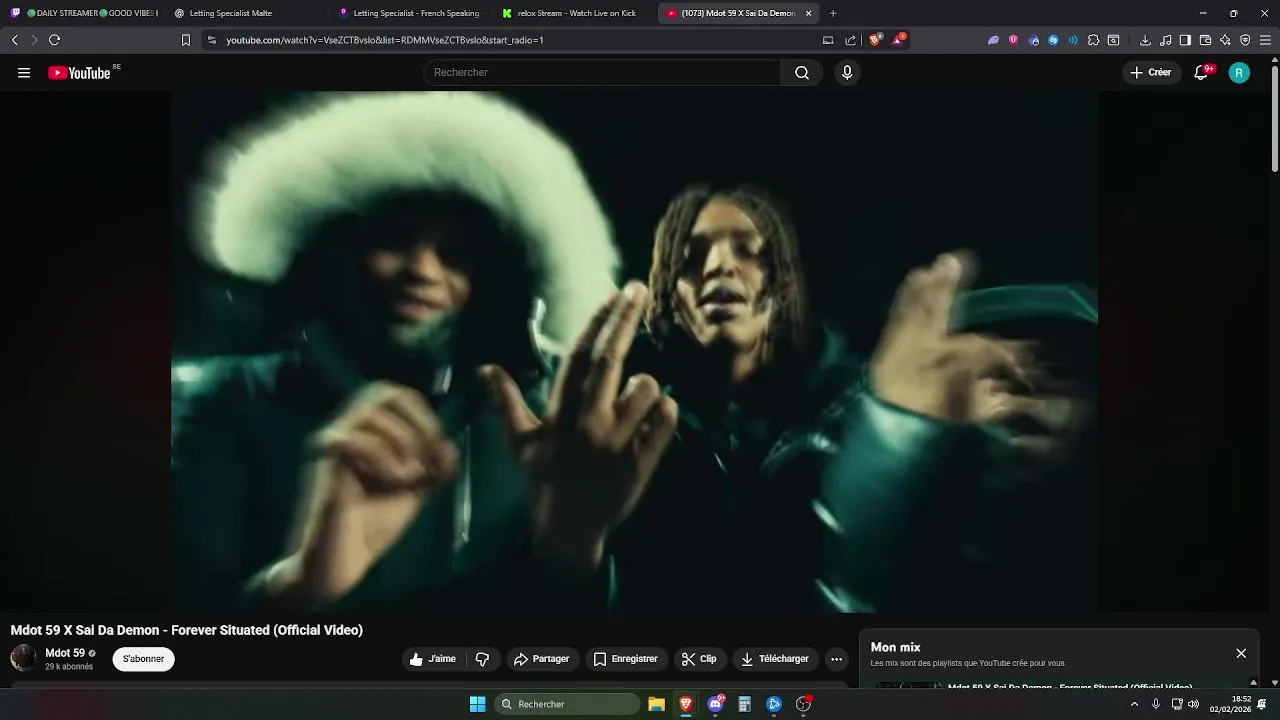Start voice search with microphone icon
This screenshot has width=1280, height=720.
(x=847, y=72)
